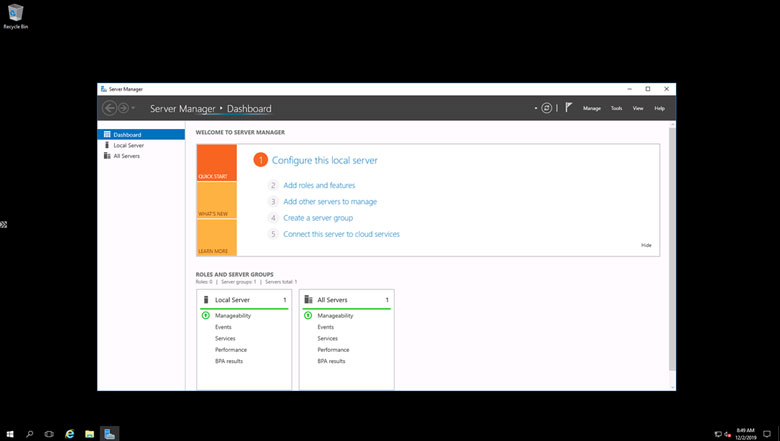Image resolution: width=780 pixels, height=441 pixels.
Task: Click Connect this server to cloud services
Action: point(341,234)
